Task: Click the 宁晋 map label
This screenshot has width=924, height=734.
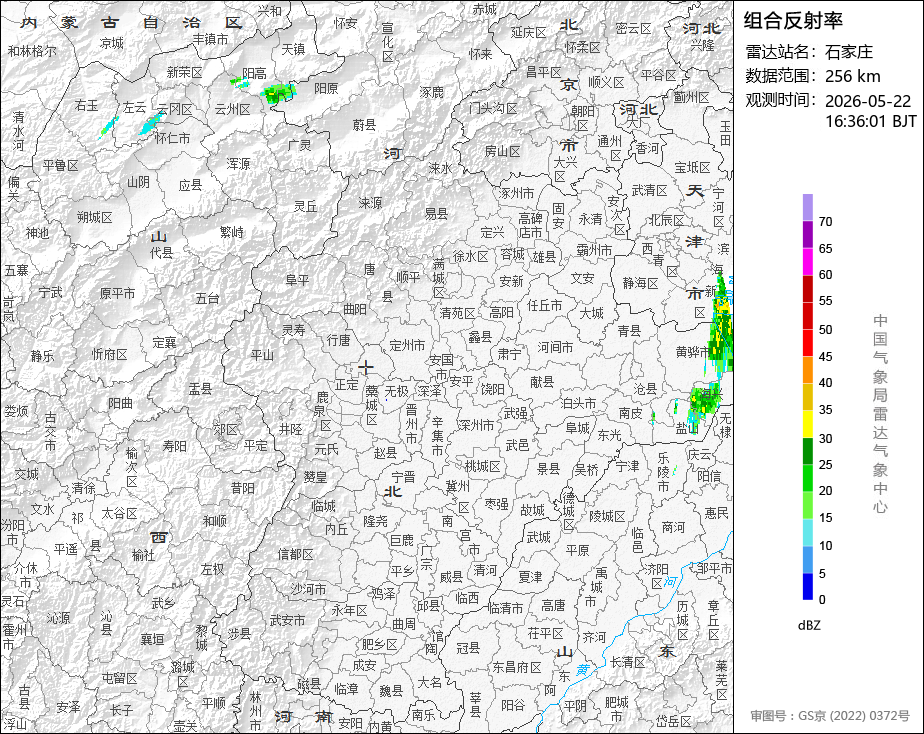Action: pos(404,477)
